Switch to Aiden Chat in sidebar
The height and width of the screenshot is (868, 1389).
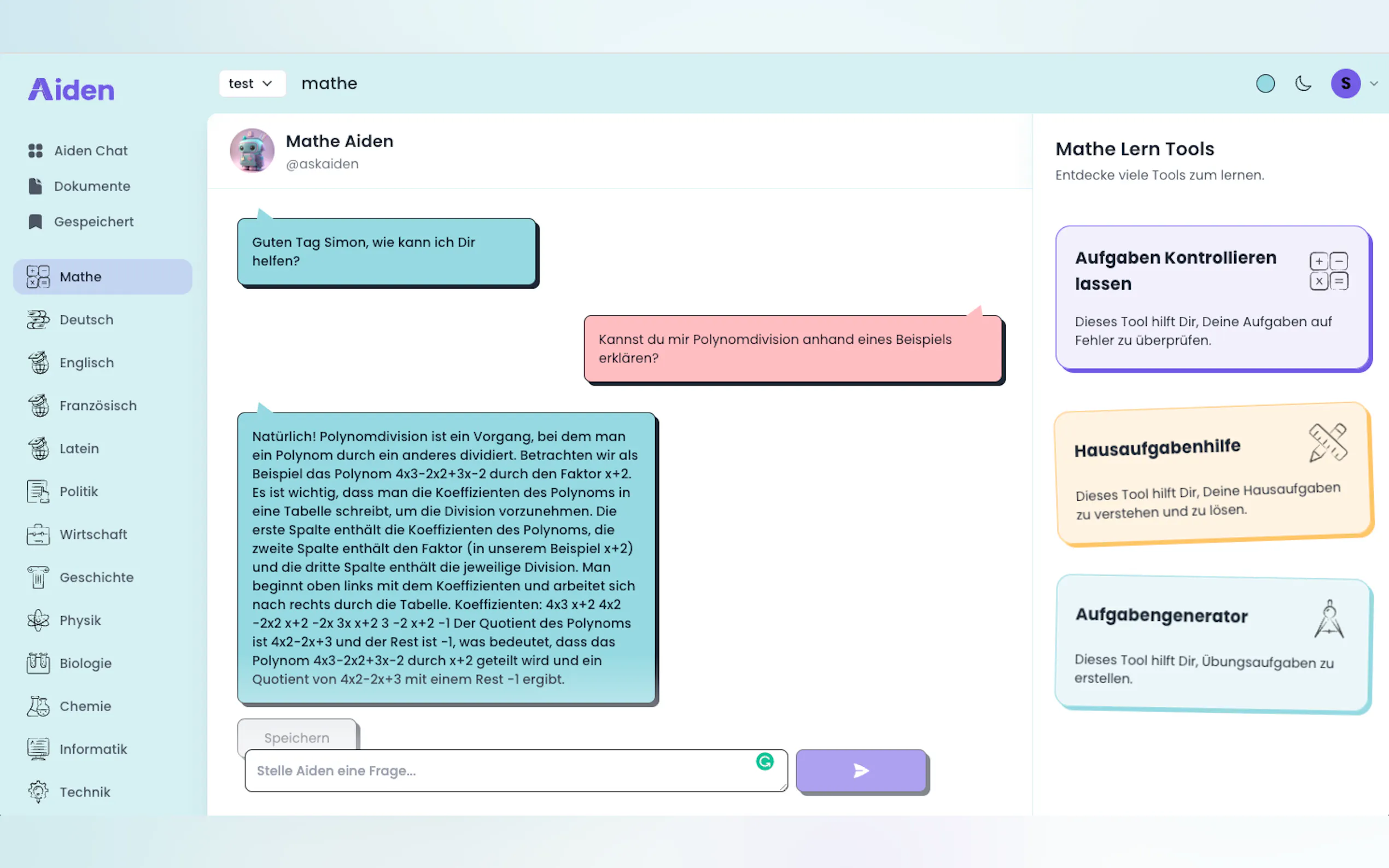point(91,150)
